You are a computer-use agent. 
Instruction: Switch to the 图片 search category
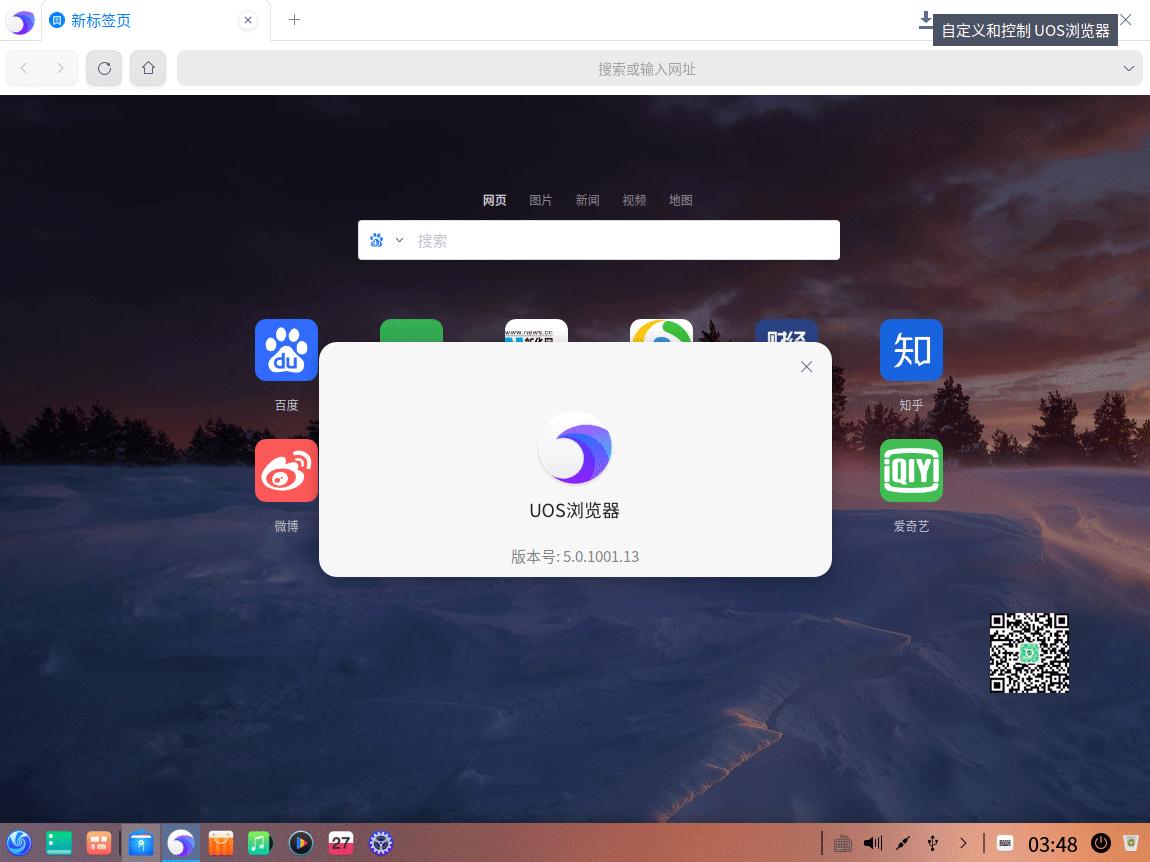(x=541, y=200)
